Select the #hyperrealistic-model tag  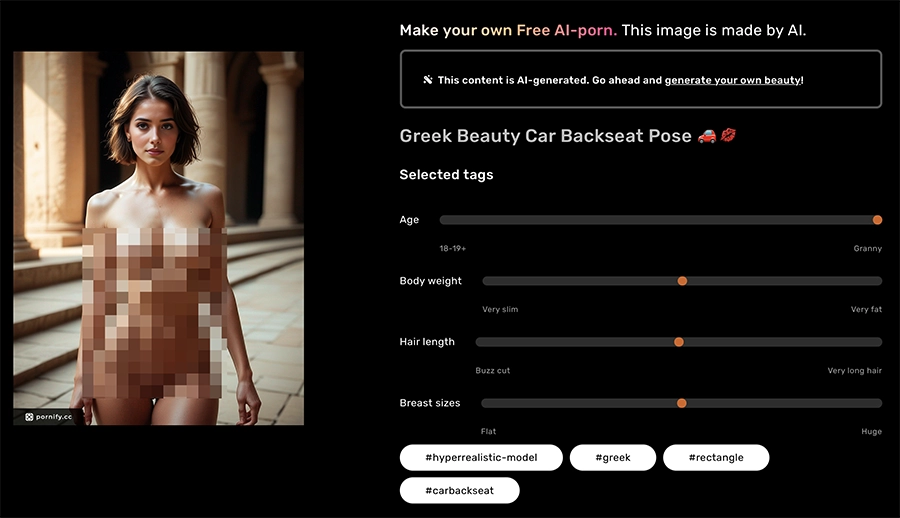[x=480, y=458]
